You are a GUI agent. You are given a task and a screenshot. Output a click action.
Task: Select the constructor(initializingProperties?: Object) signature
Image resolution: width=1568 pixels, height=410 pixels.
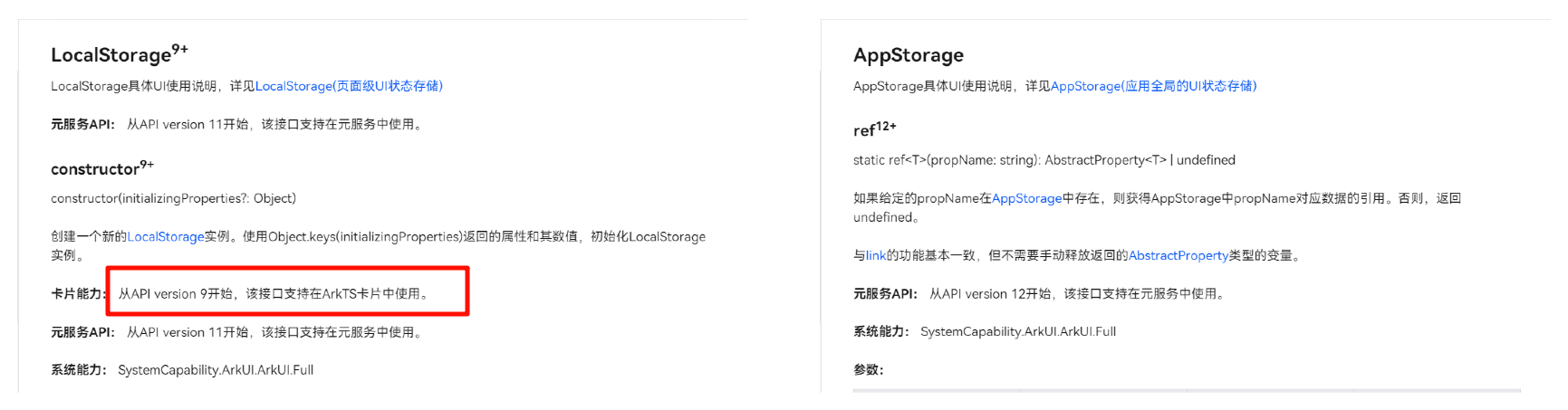pos(173,198)
